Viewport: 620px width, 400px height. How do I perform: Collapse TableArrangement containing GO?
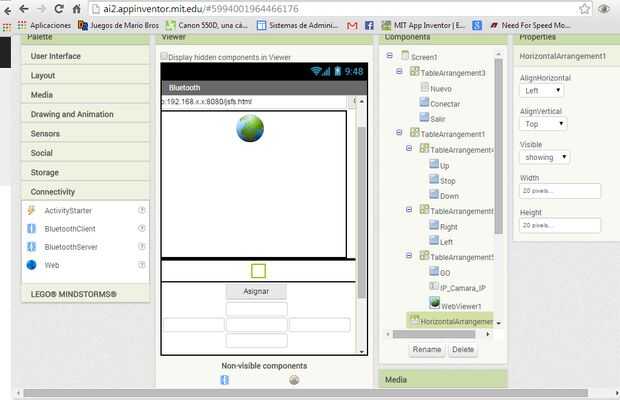tap(409, 256)
